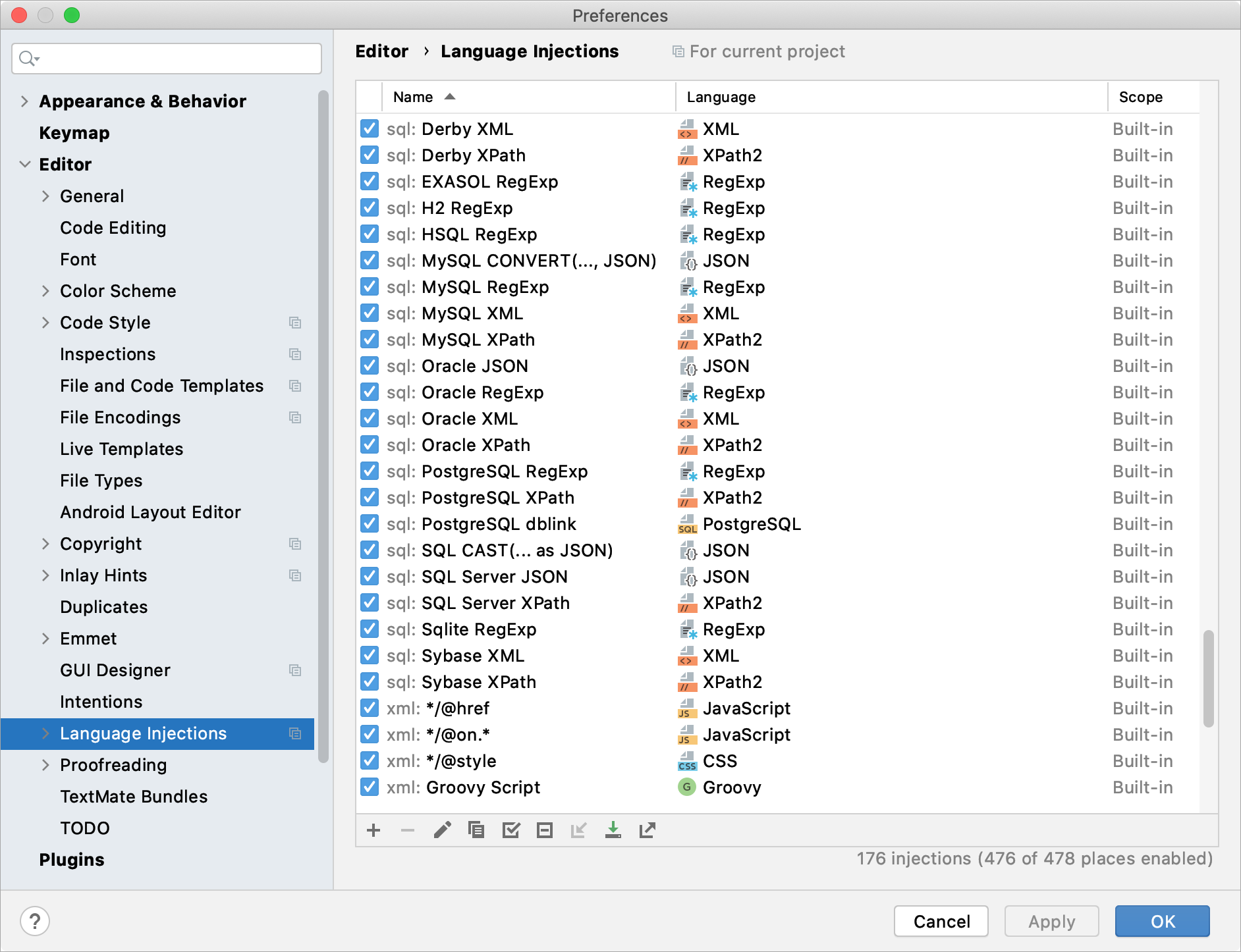
Task: Disable the sql: MySQL CONVERT JSON checkbox
Action: click(x=370, y=260)
